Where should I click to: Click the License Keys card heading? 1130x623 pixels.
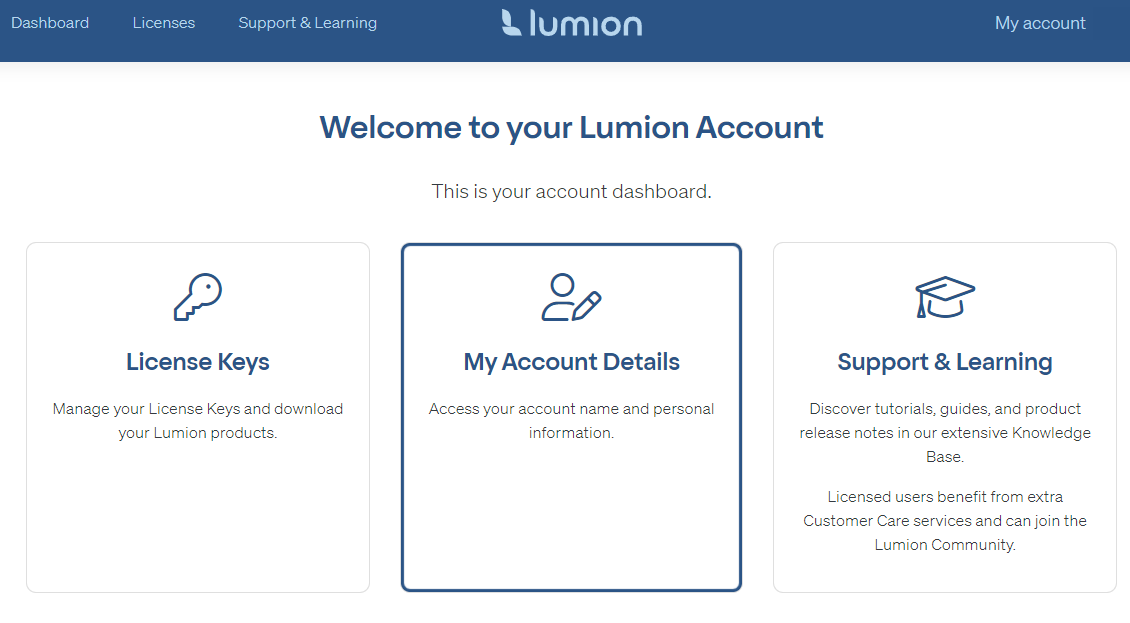tap(197, 362)
